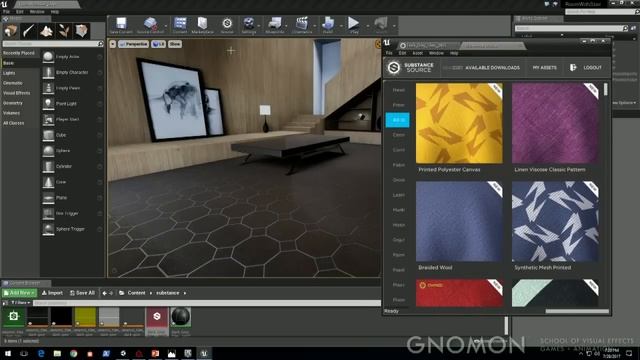Click Available Downloads in Substance Source
The height and width of the screenshot is (360, 640).
[492, 68]
